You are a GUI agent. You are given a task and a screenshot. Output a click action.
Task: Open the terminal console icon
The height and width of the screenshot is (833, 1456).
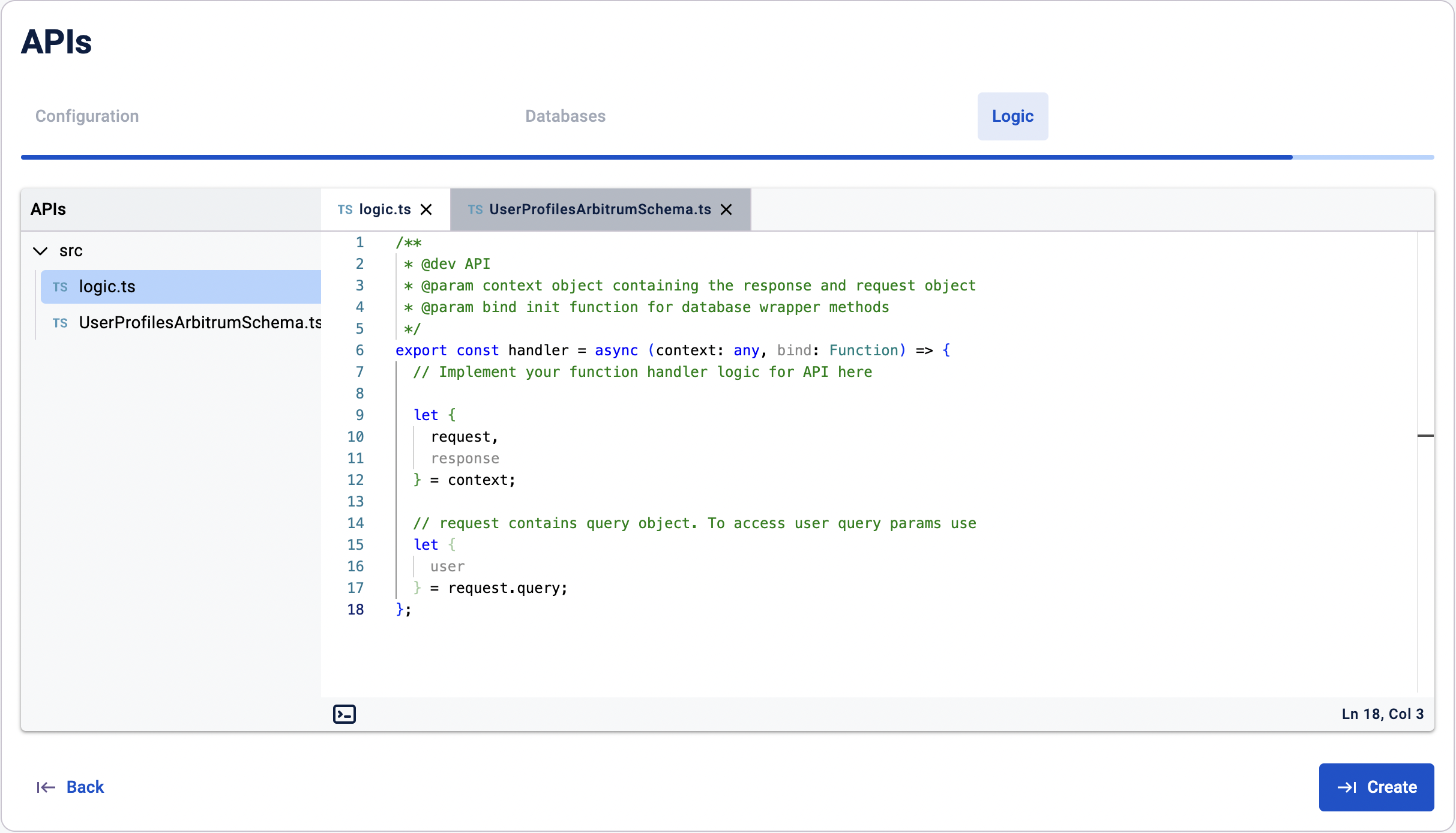point(344,714)
